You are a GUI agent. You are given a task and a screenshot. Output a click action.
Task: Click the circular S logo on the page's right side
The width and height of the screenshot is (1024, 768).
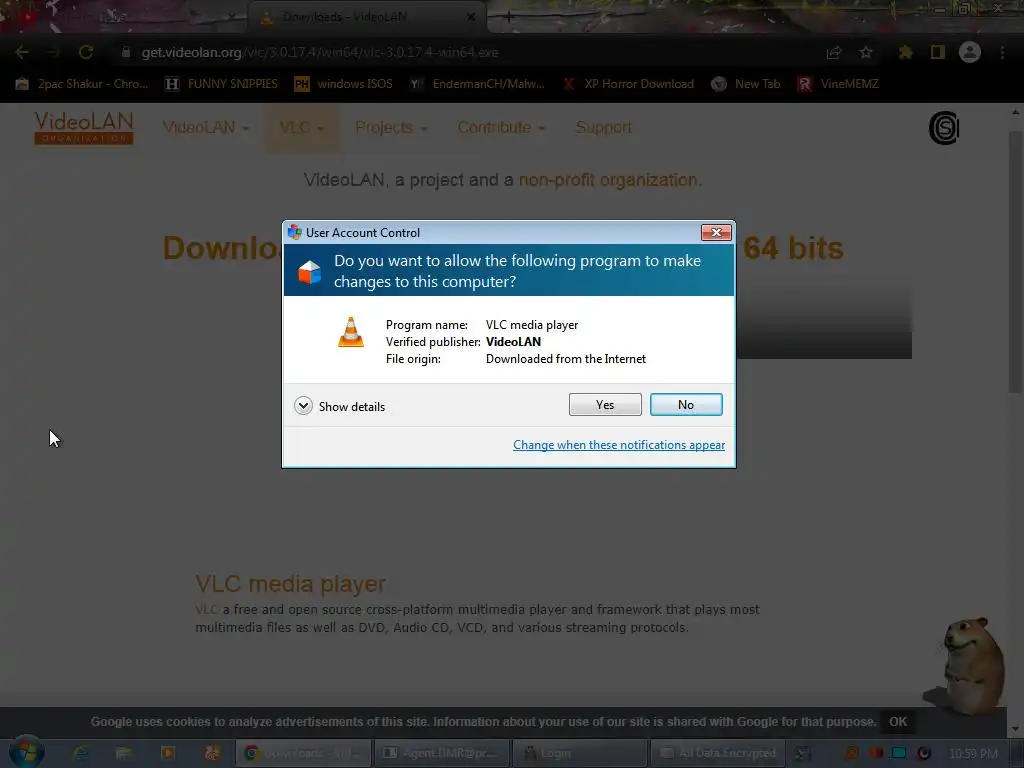click(944, 128)
